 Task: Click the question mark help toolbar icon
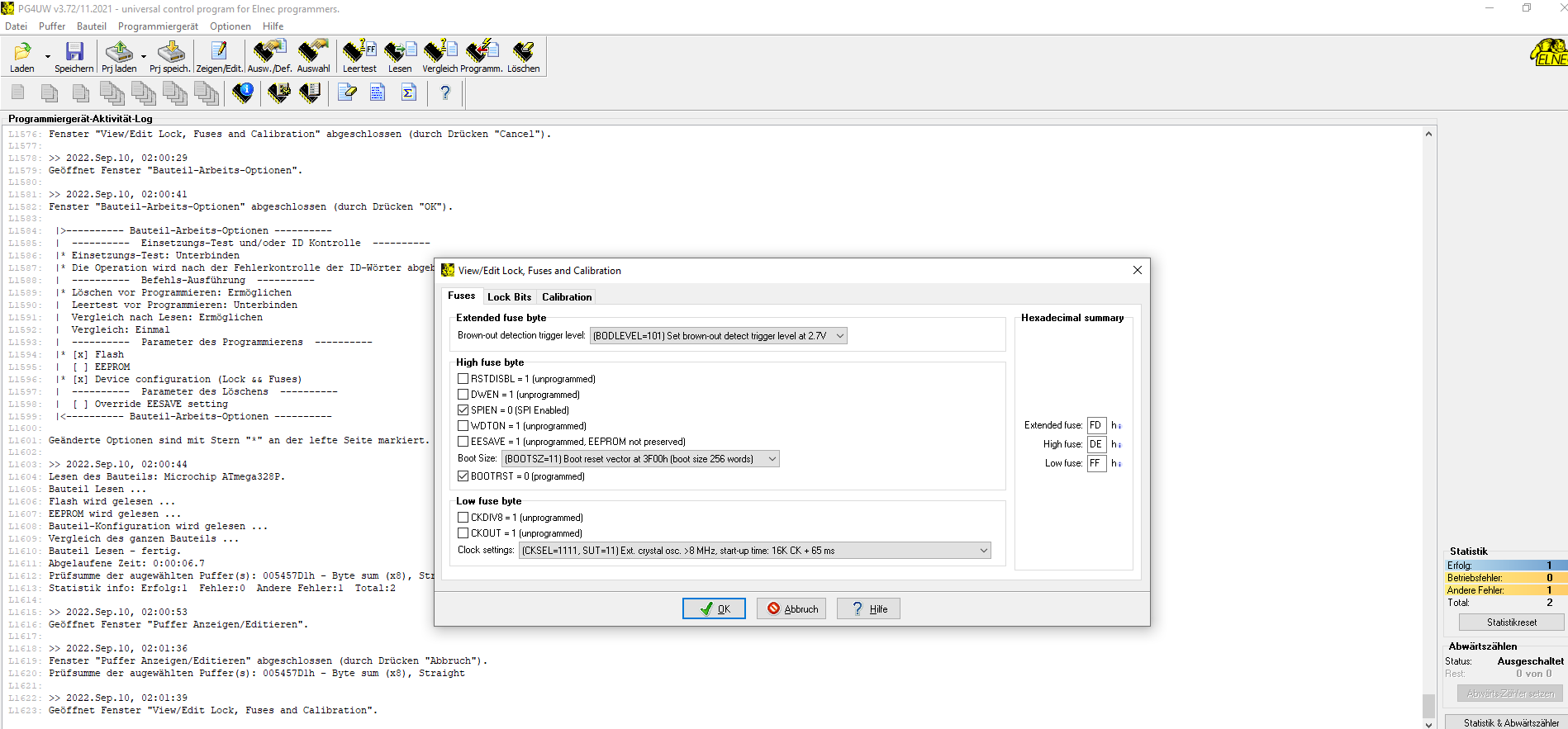pyautogui.click(x=445, y=92)
